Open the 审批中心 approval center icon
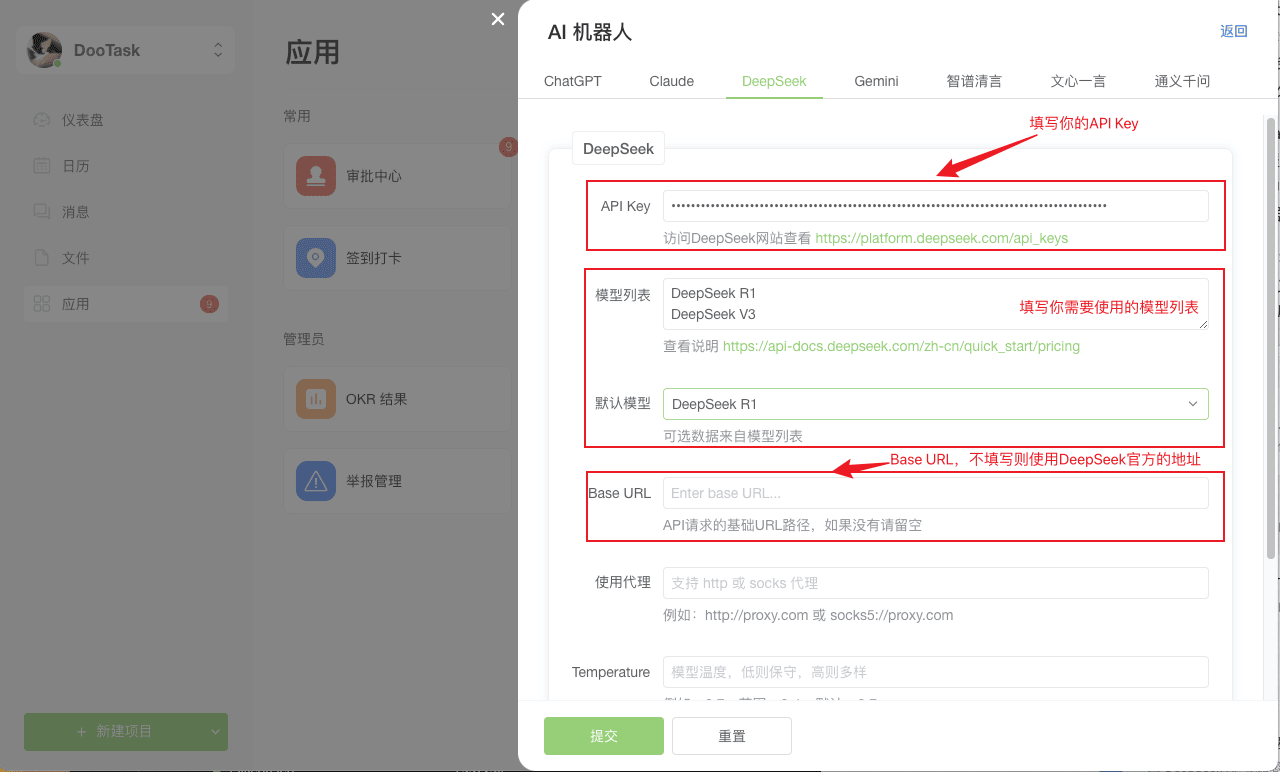This screenshot has width=1280, height=772. 316,176
